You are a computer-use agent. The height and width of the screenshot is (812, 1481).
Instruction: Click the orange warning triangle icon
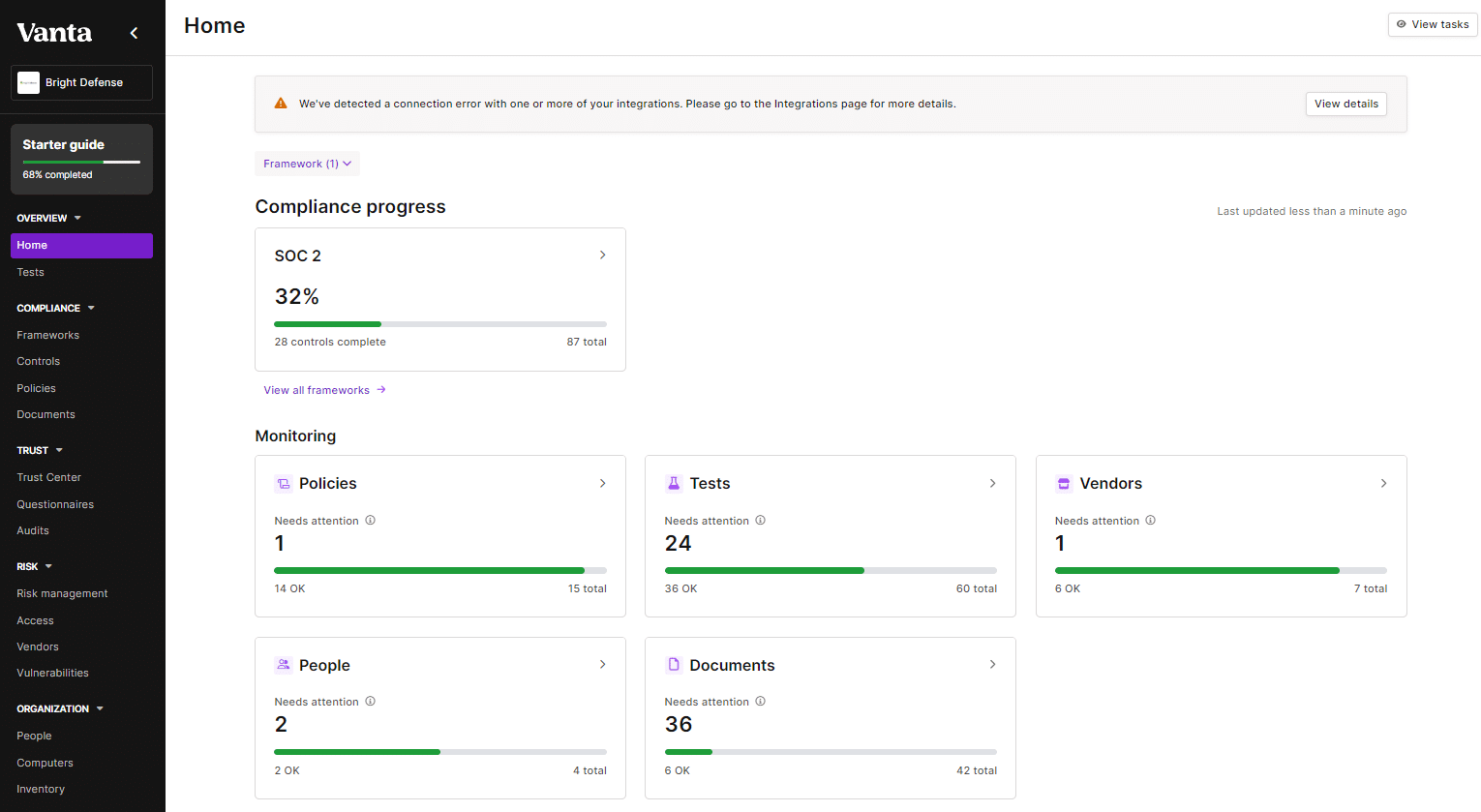click(281, 104)
